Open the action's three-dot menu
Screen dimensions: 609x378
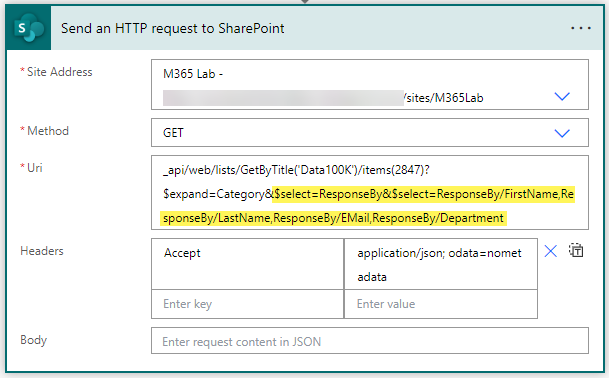tap(581, 28)
